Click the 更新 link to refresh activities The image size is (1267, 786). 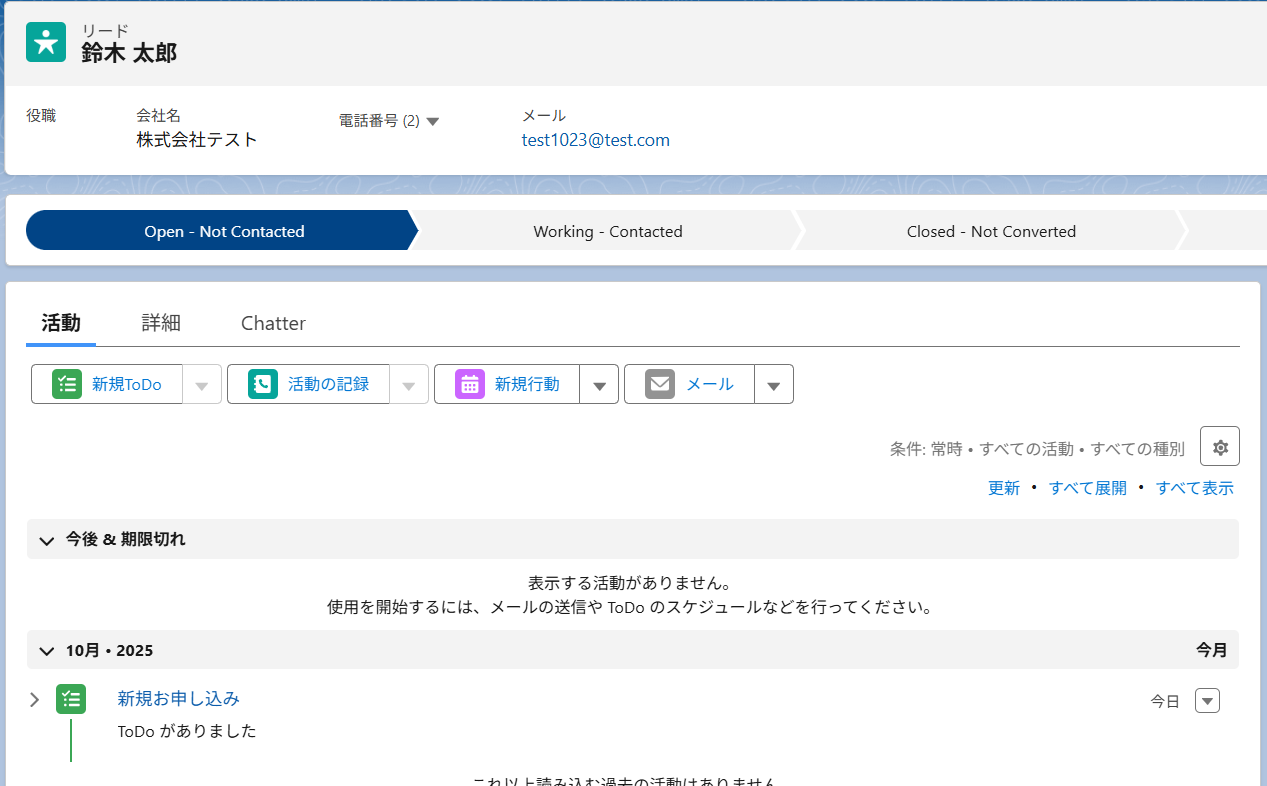pyautogui.click(x=1003, y=487)
